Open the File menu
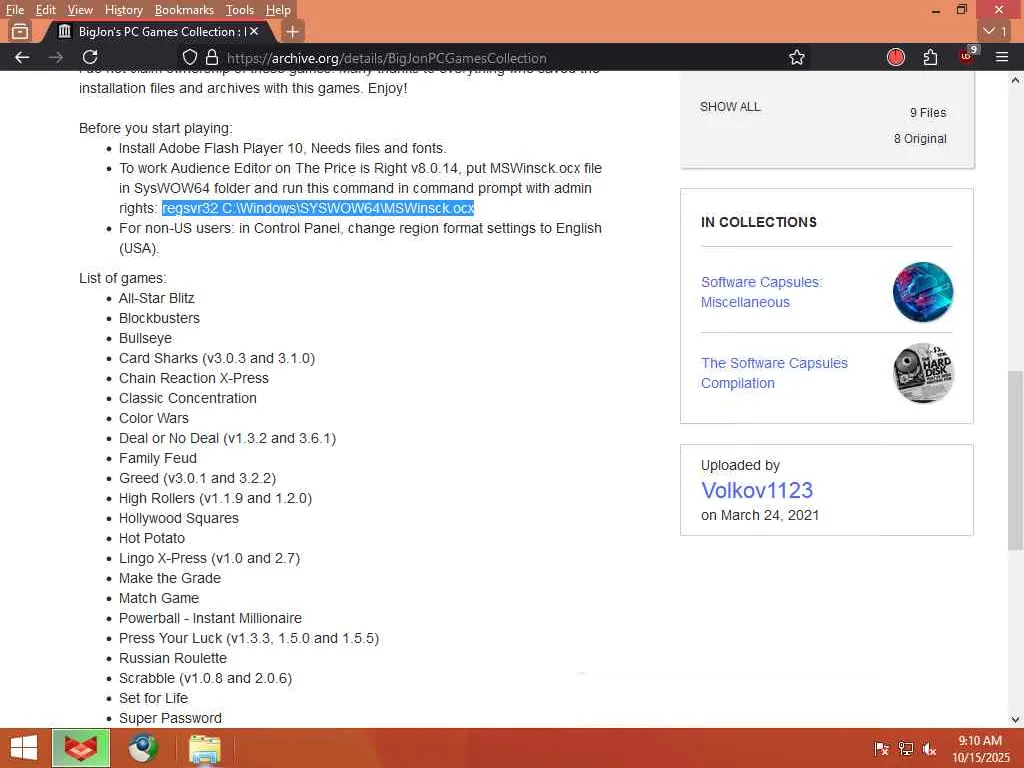This screenshot has width=1024, height=768. 14,10
